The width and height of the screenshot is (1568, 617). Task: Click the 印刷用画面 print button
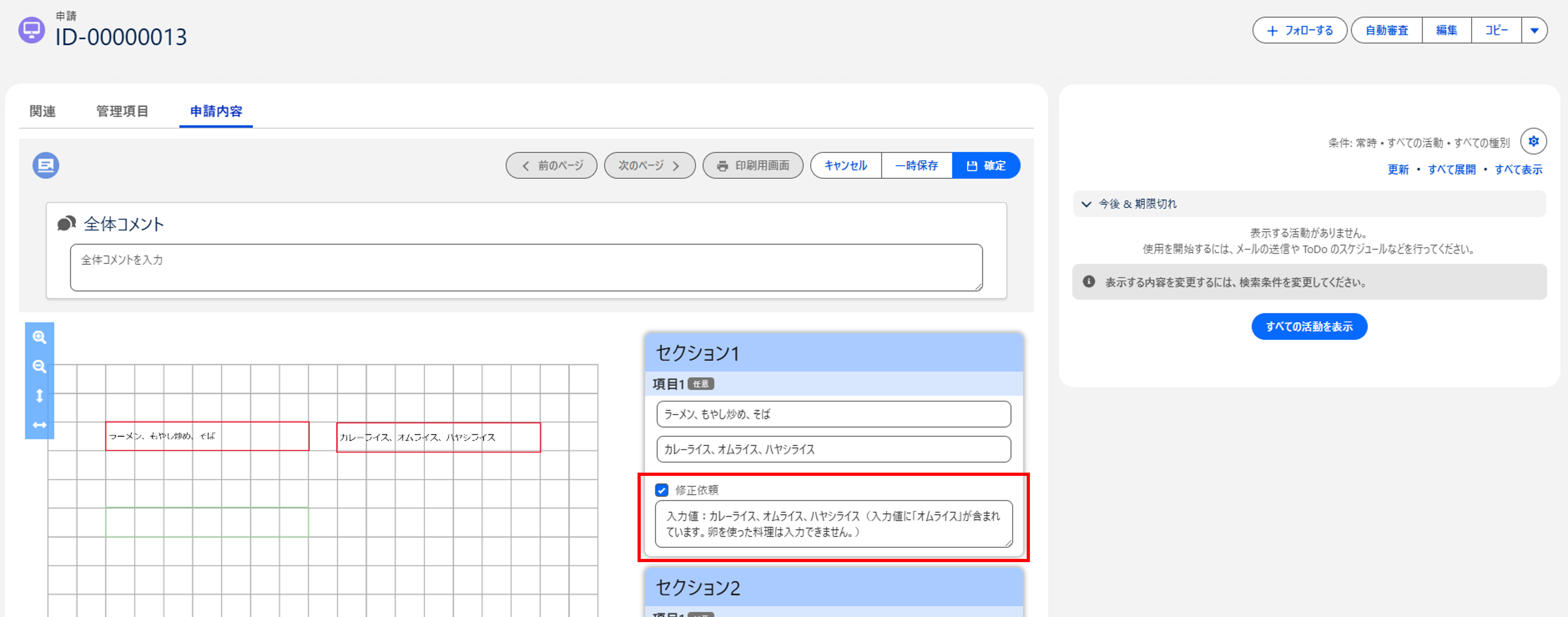pyautogui.click(x=753, y=166)
